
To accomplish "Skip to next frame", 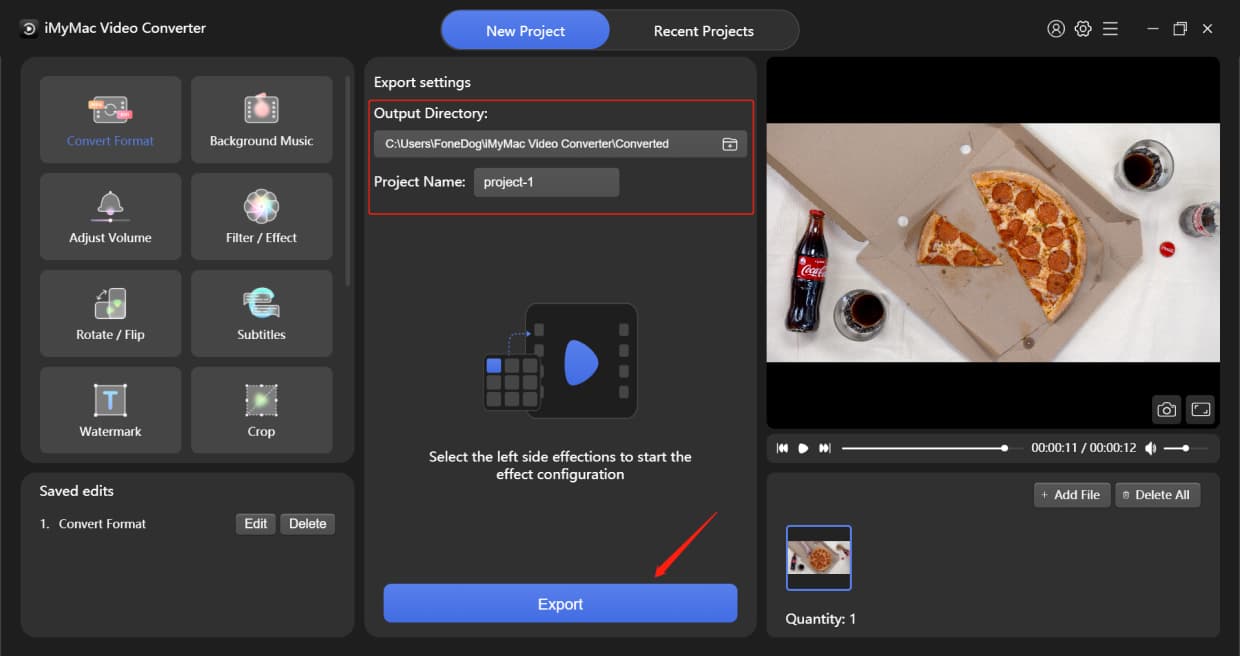I will click(x=825, y=448).
